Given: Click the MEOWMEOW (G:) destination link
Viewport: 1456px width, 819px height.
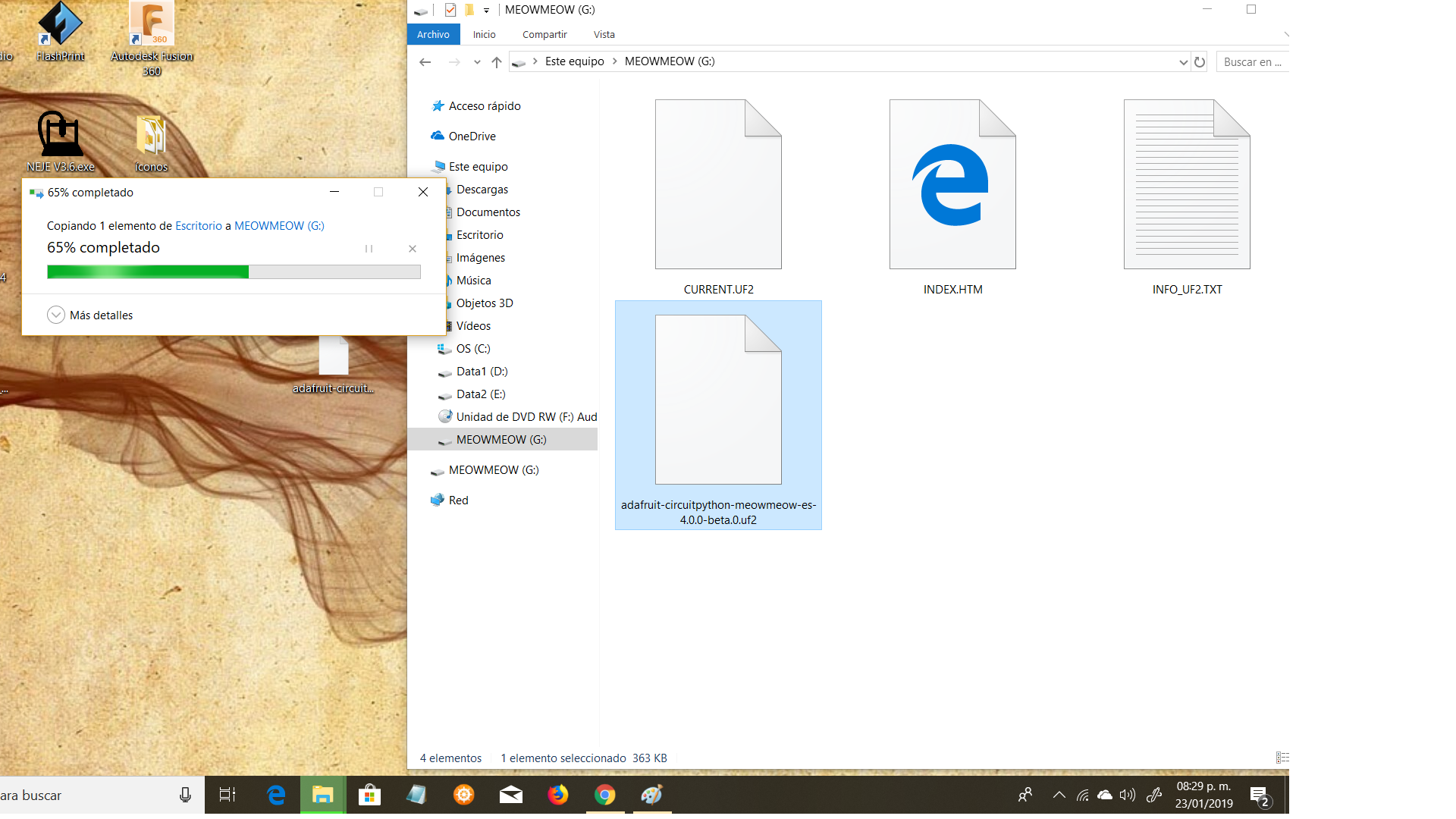Looking at the screenshot, I should (x=279, y=226).
